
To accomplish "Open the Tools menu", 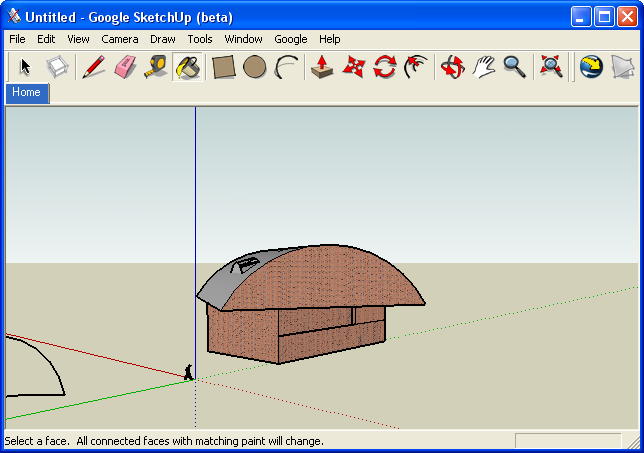I will pos(200,39).
